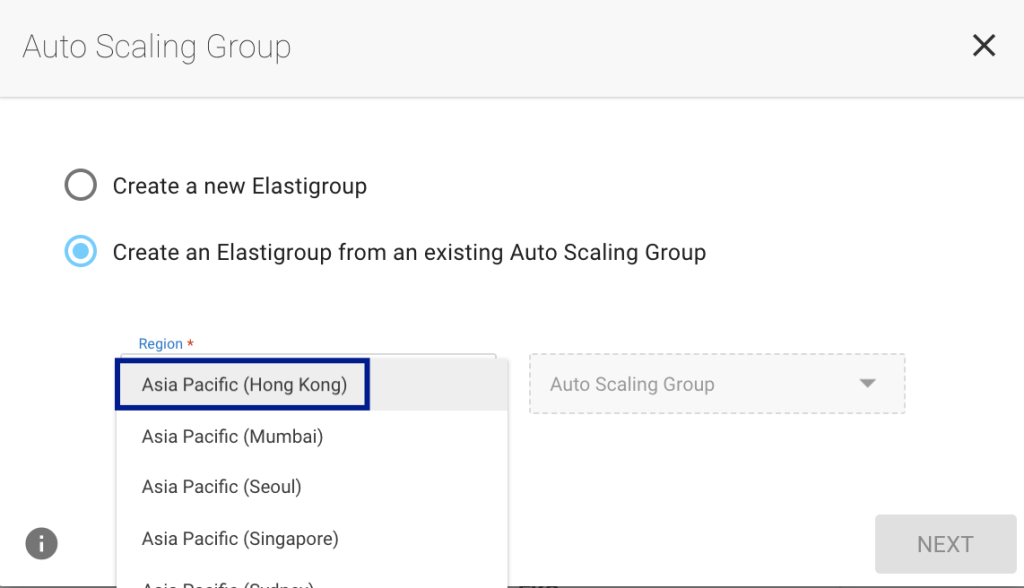Select the Create a new Elastigroup radio button
The height and width of the screenshot is (588, 1024).
point(80,186)
